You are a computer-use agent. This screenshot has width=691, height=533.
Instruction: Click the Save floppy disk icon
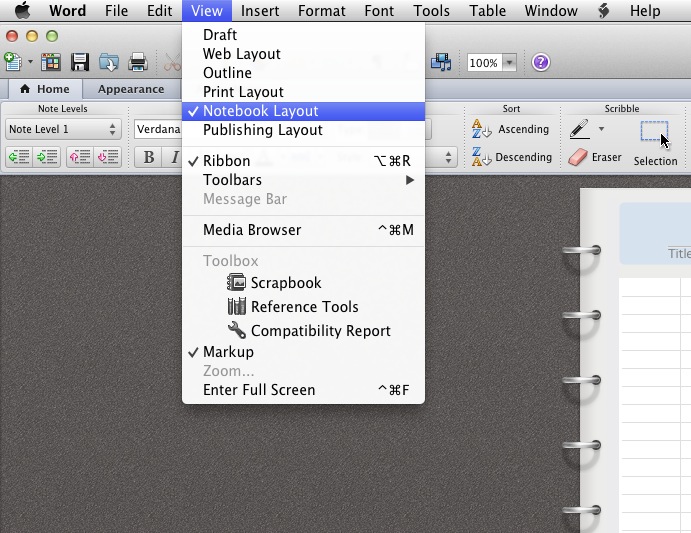(x=80, y=62)
